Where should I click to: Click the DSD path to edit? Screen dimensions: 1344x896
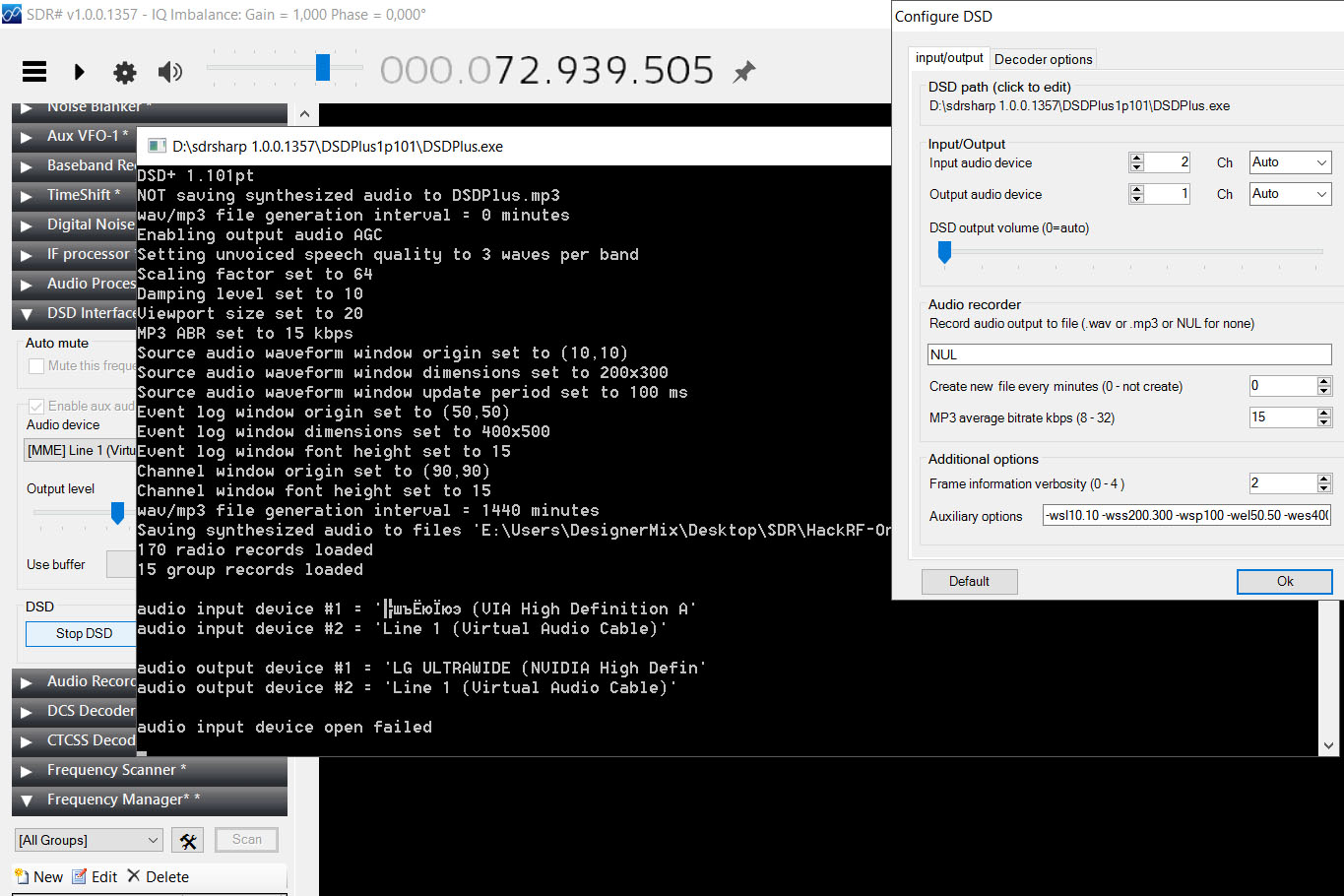[x=1079, y=105]
